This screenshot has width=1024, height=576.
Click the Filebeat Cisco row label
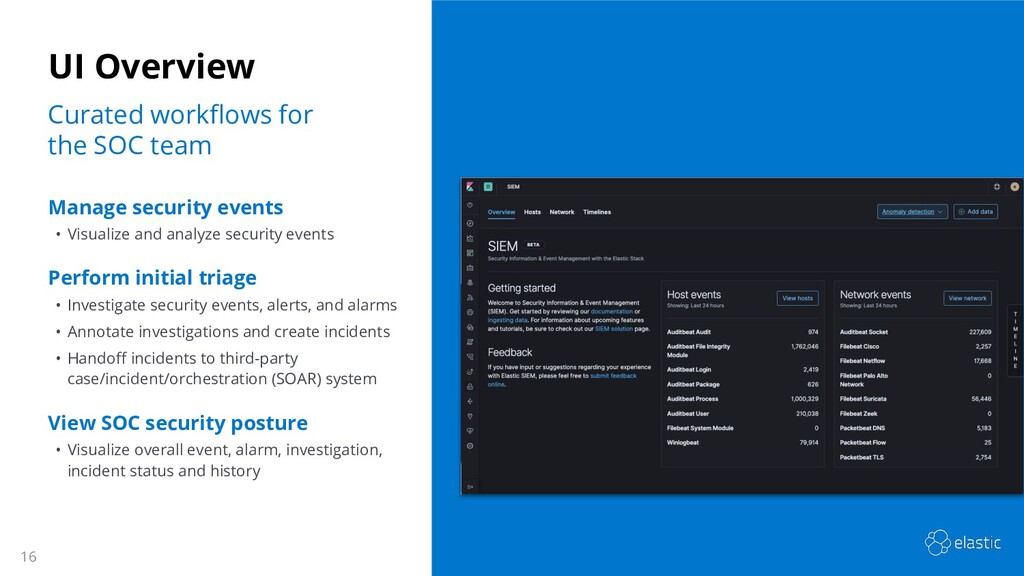859,347
